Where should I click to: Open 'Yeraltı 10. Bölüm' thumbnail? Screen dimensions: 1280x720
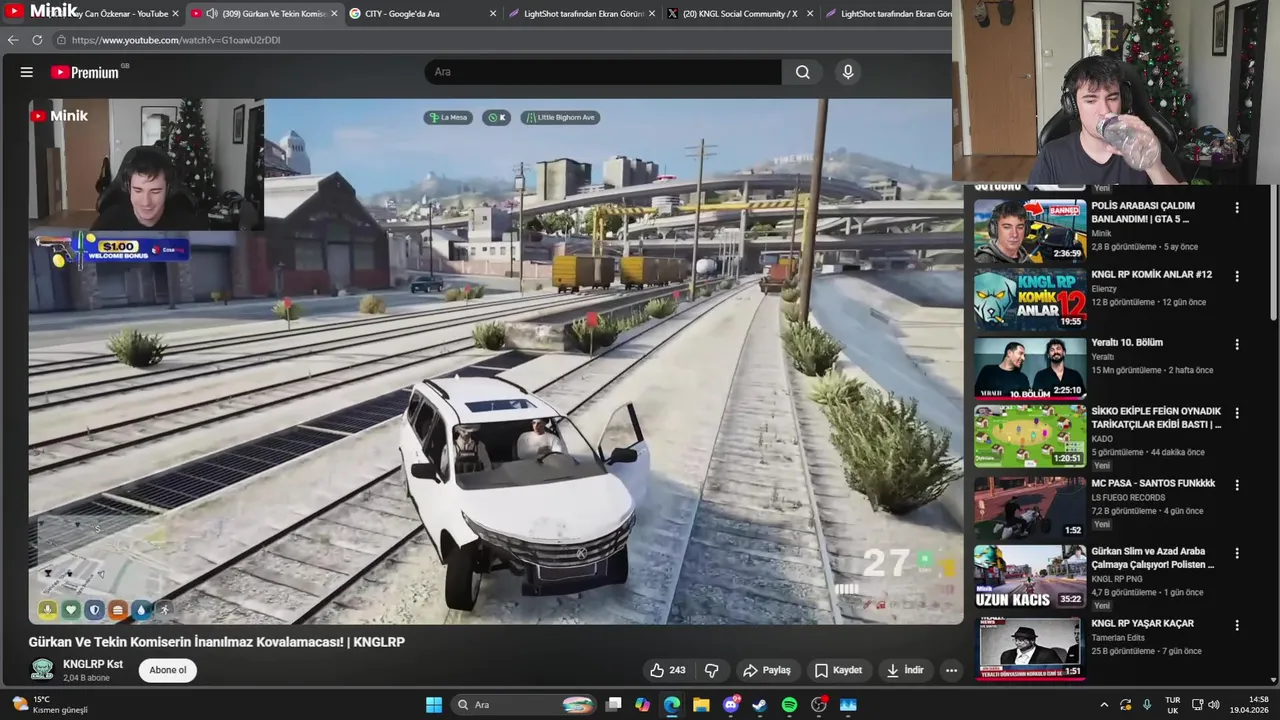click(x=1030, y=367)
